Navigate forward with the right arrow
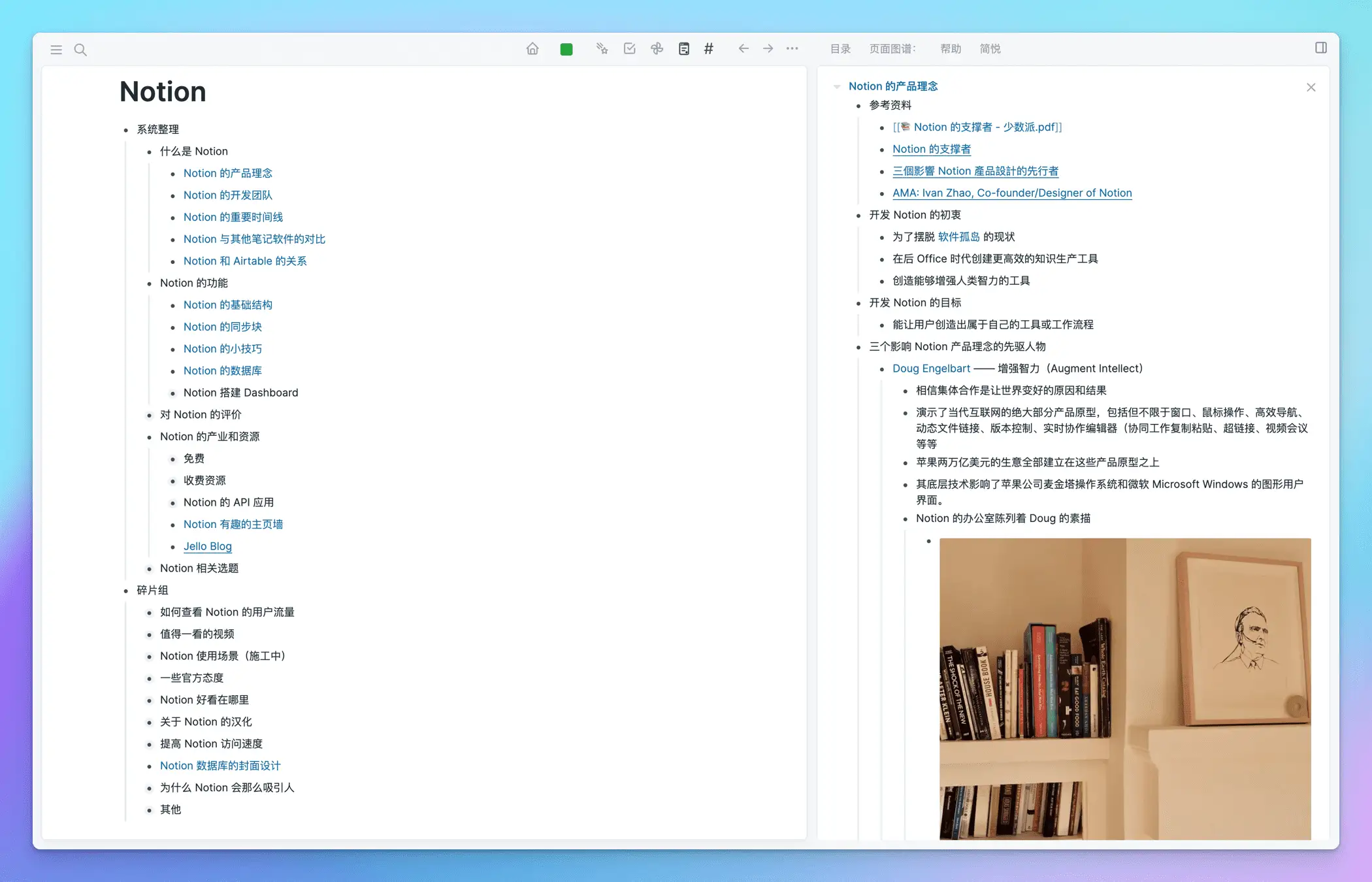 click(x=768, y=48)
